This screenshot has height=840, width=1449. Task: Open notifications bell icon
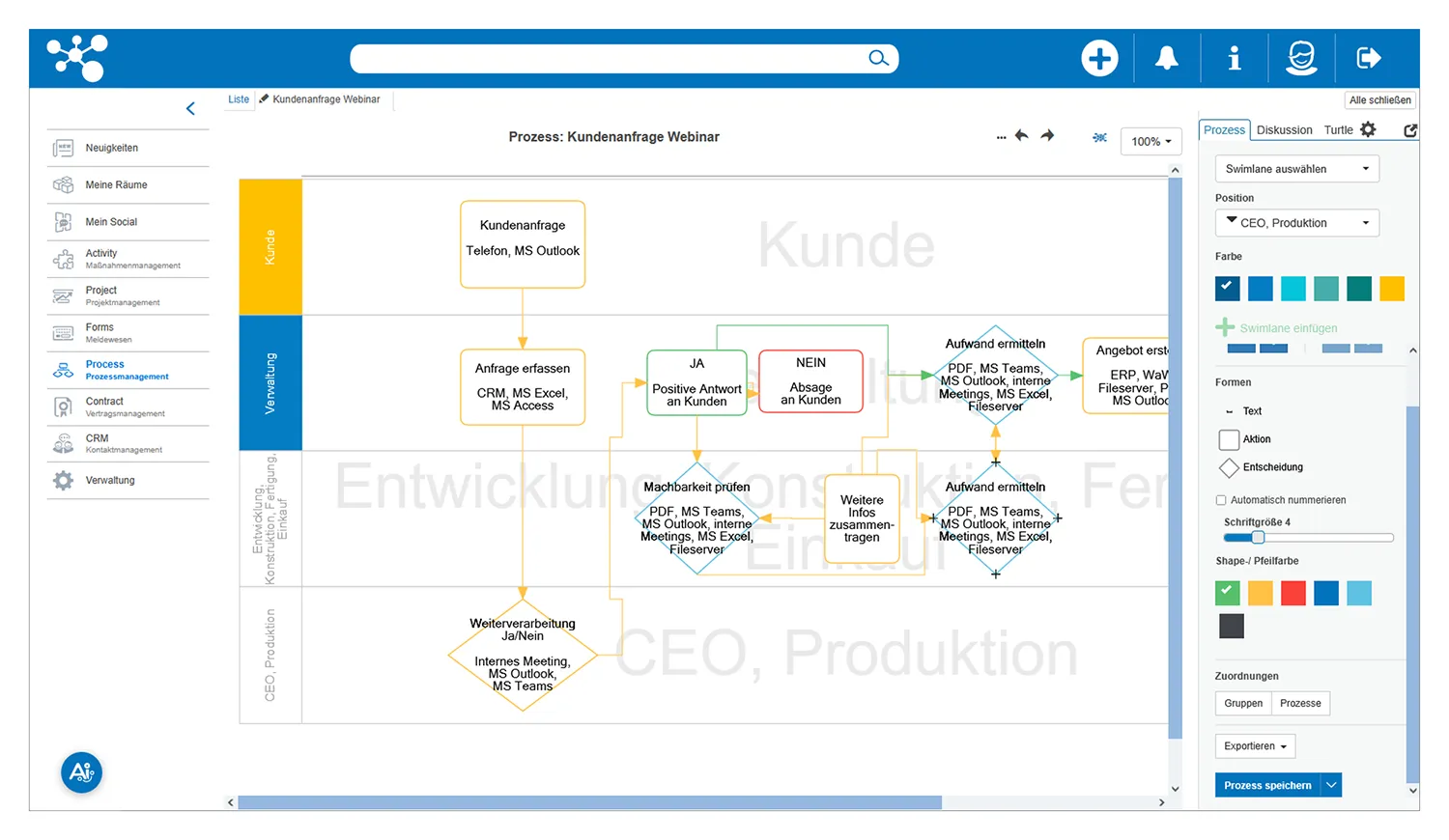pos(1167,59)
